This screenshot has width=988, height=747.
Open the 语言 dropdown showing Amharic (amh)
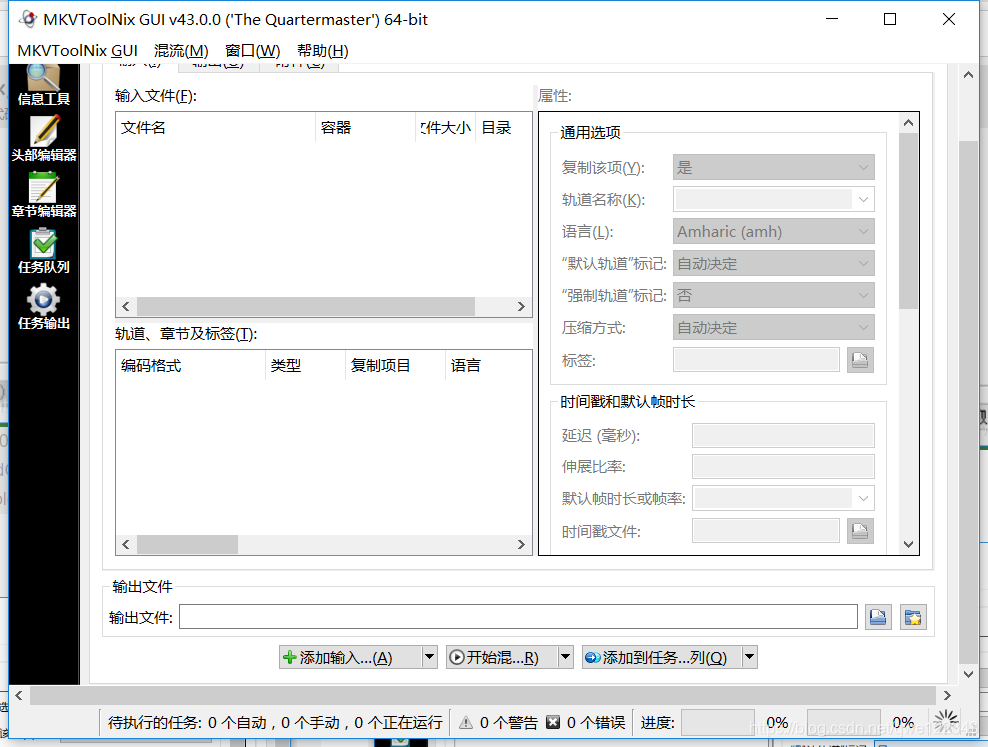point(774,232)
